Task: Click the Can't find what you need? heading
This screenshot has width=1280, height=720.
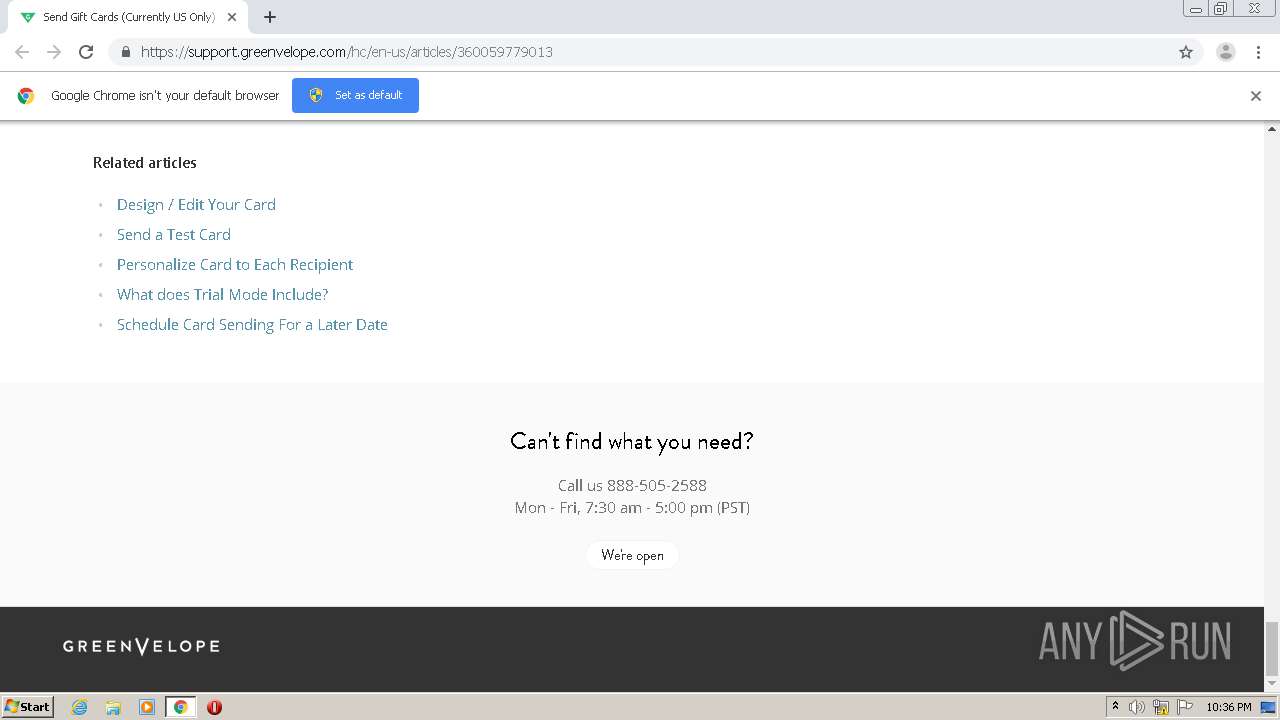Action: tap(632, 441)
